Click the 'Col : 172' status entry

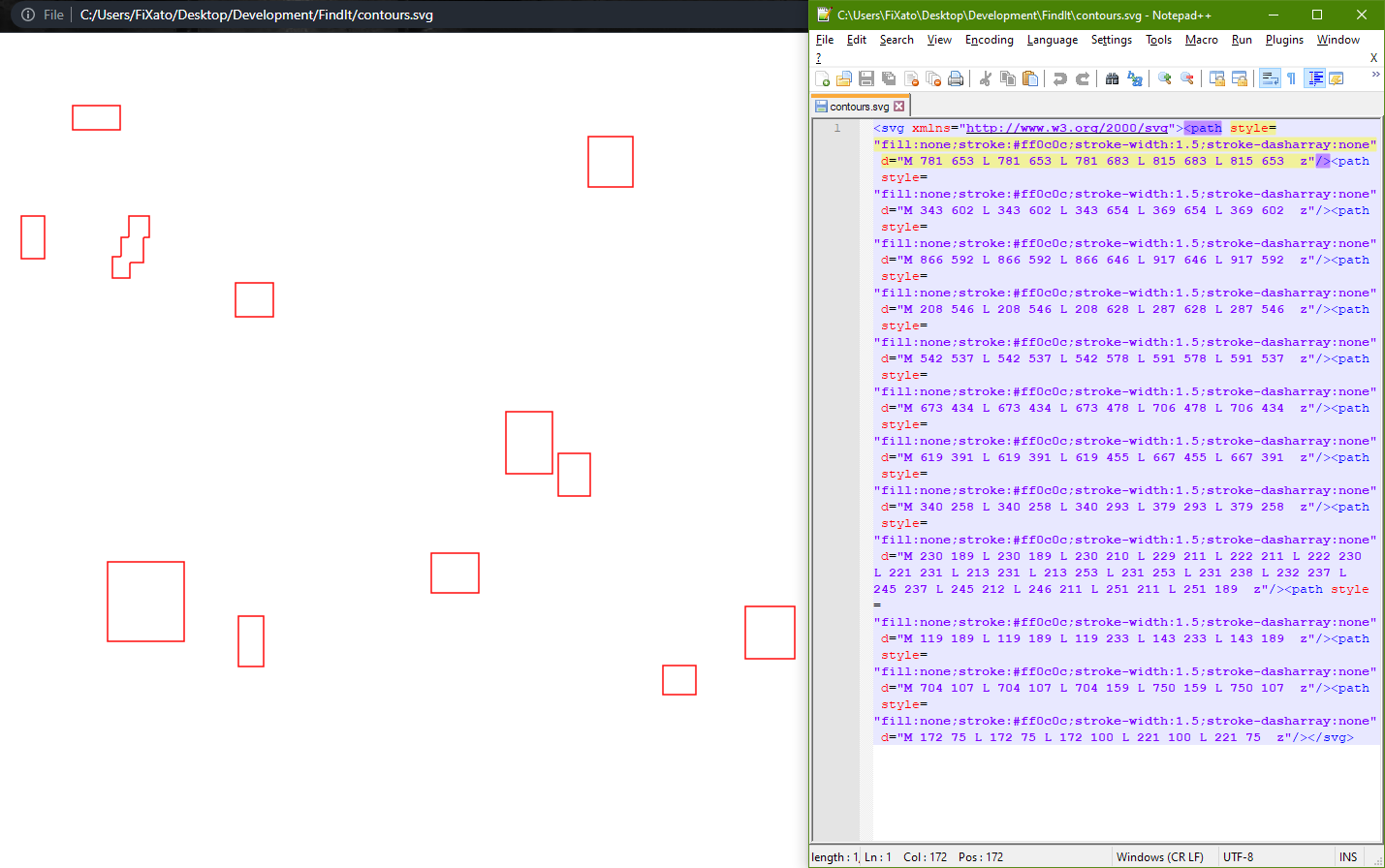pos(926,857)
